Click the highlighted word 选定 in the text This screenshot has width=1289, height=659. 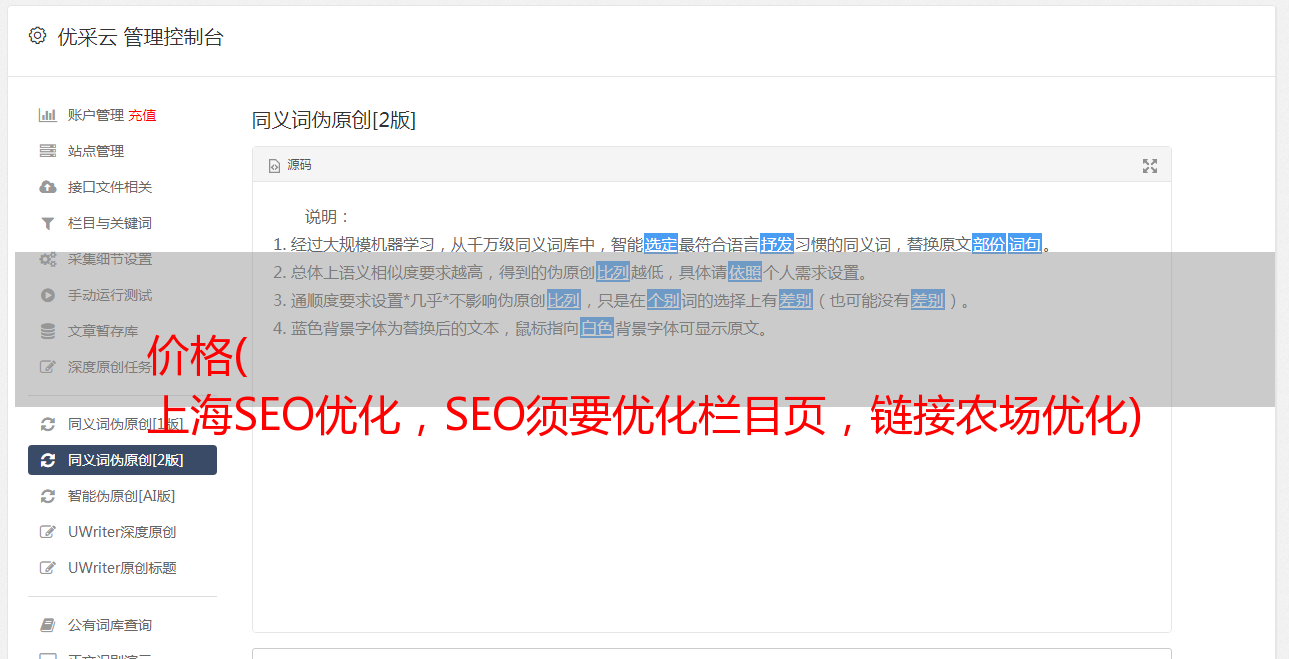coord(661,244)
